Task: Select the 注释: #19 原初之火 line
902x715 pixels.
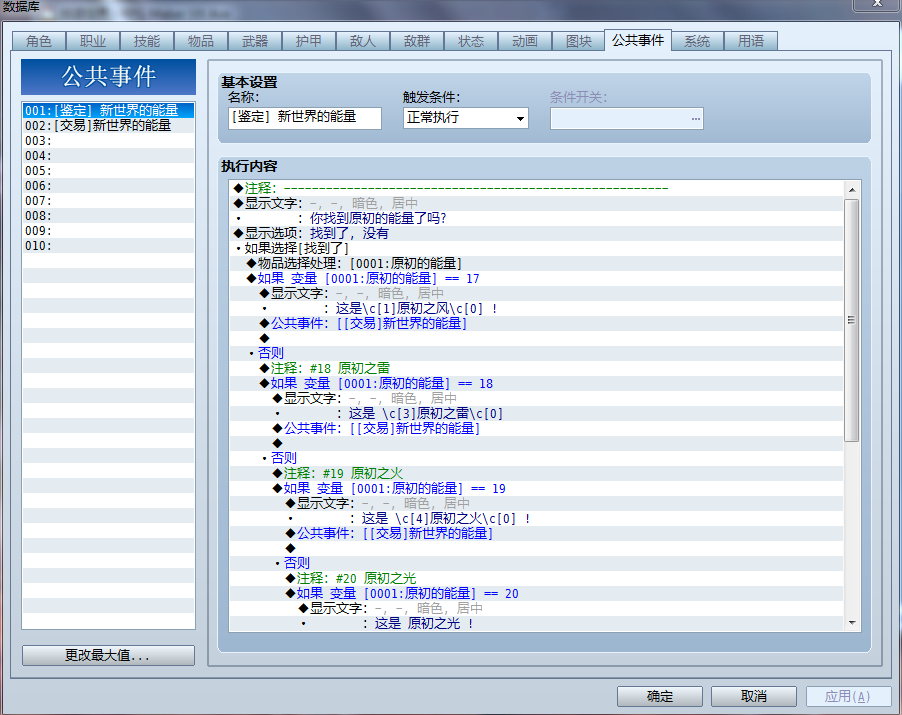Action: click(536, 473)
